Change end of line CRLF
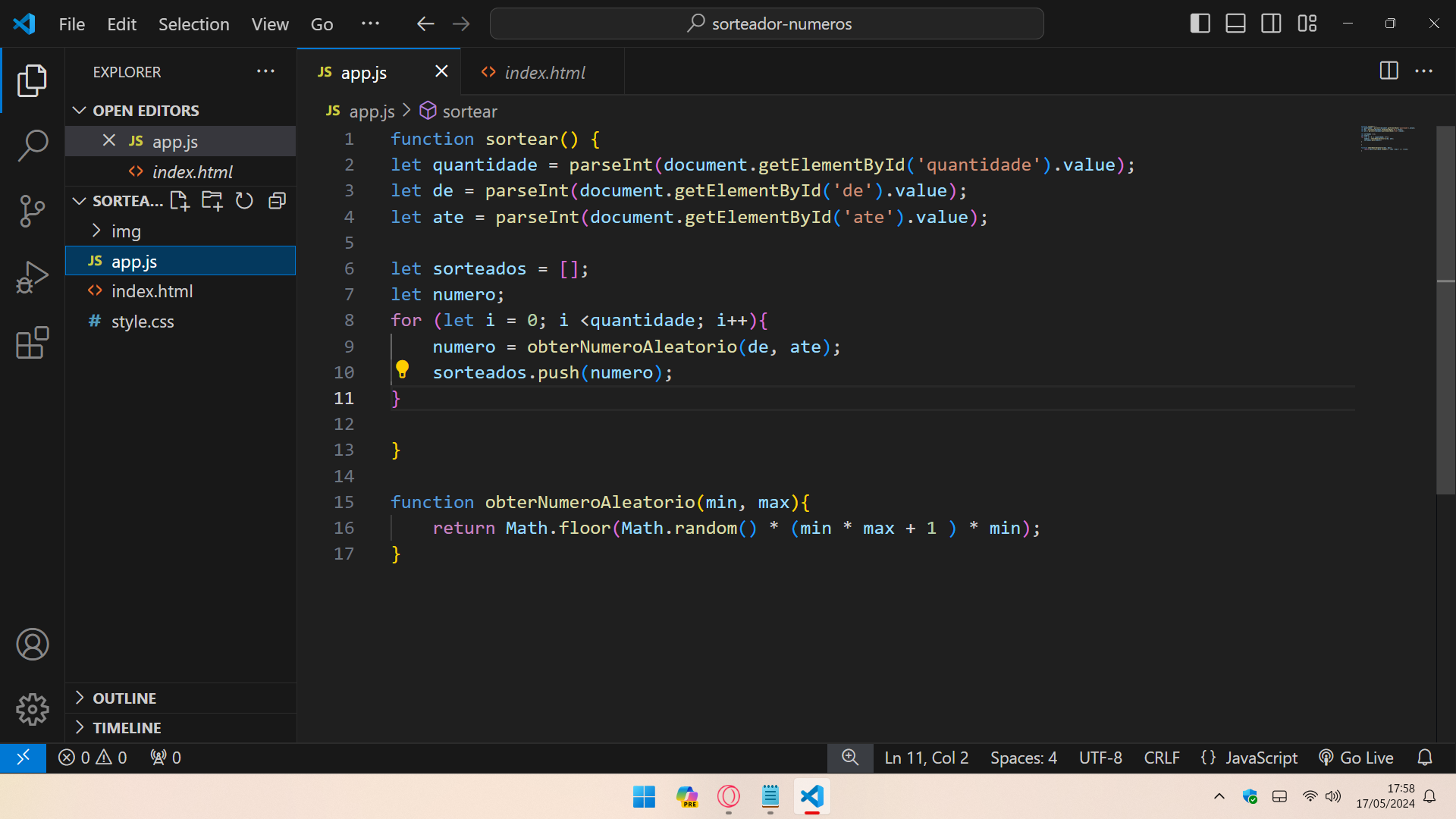Screen dimensions: 1456x819 coord(1162,758)
